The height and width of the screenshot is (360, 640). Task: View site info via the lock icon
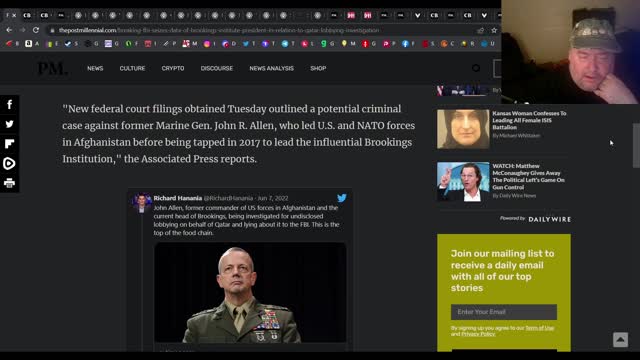(x=52, y=30)
